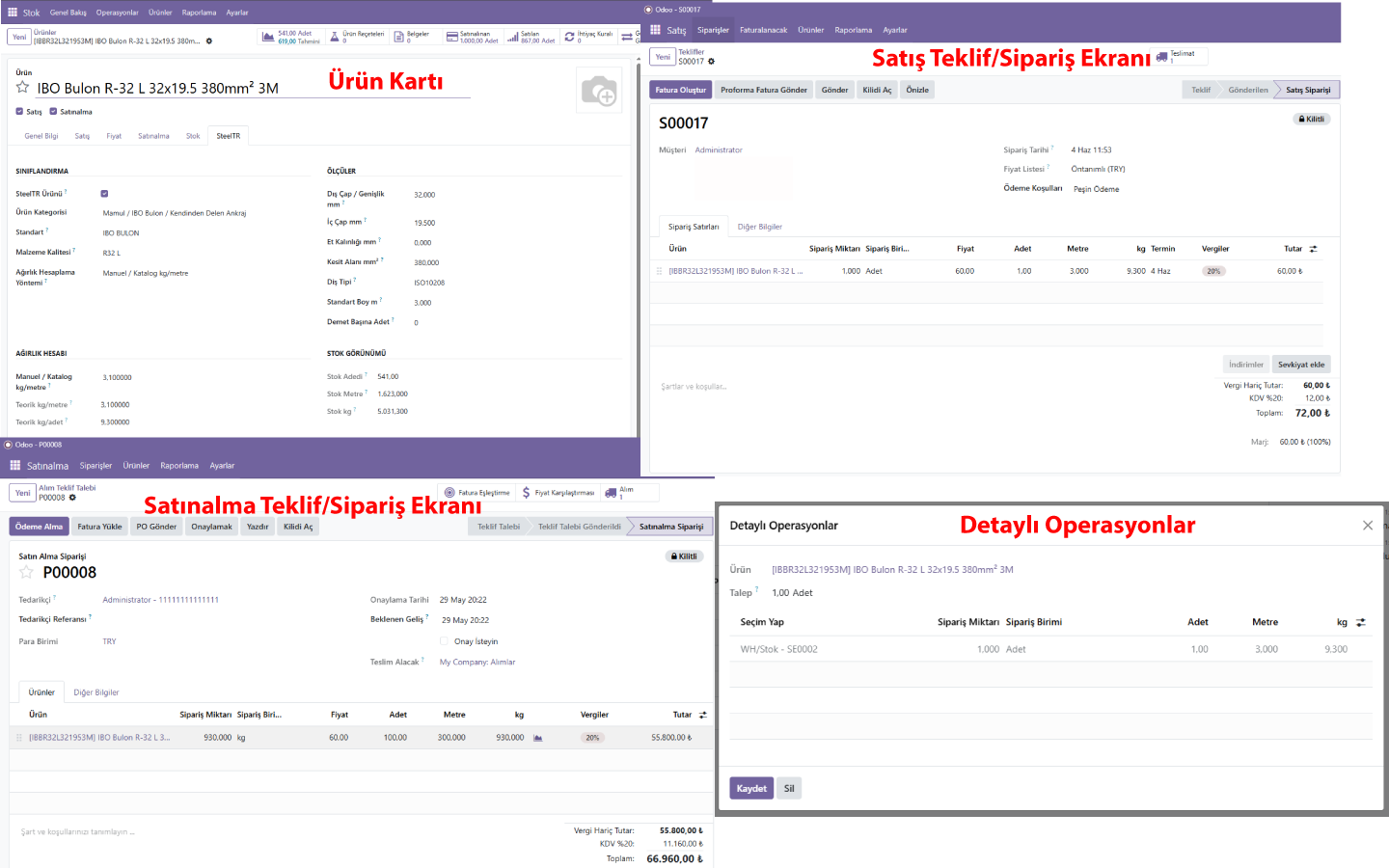Screen dimensions: 1389x868
Task: Toggle the Satınalma checkbox on product
Action: point(53,112)
